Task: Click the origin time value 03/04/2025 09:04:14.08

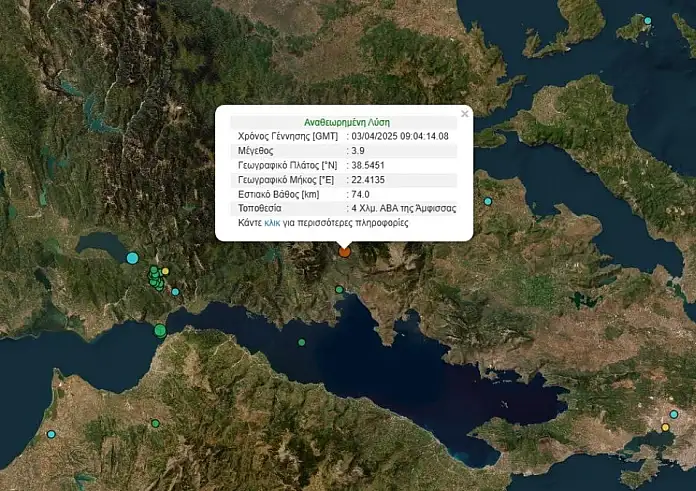Action: 398,136
